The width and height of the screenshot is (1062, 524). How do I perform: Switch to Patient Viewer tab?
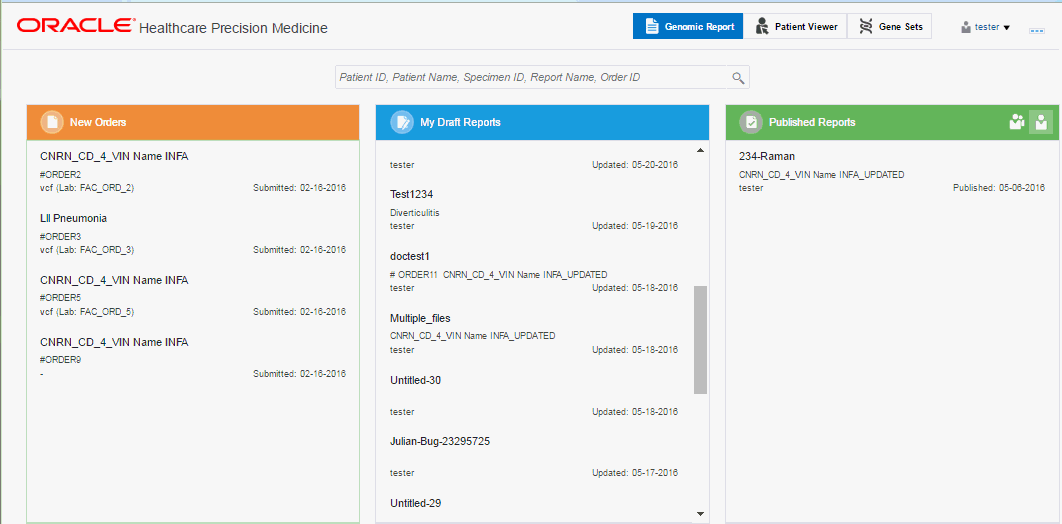click(x=795, y=26)
